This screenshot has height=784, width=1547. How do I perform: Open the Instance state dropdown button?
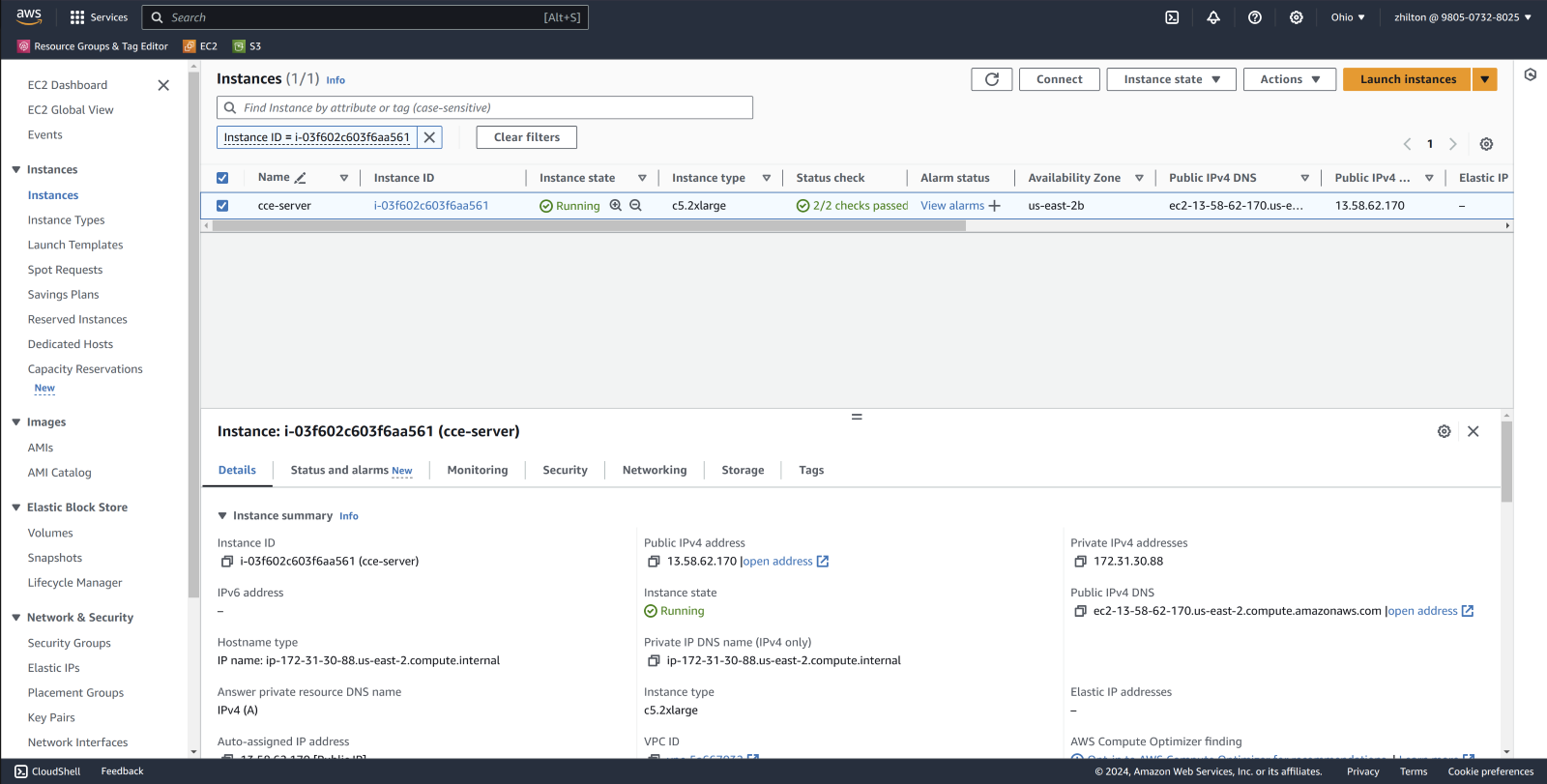tap(1172, 79)
